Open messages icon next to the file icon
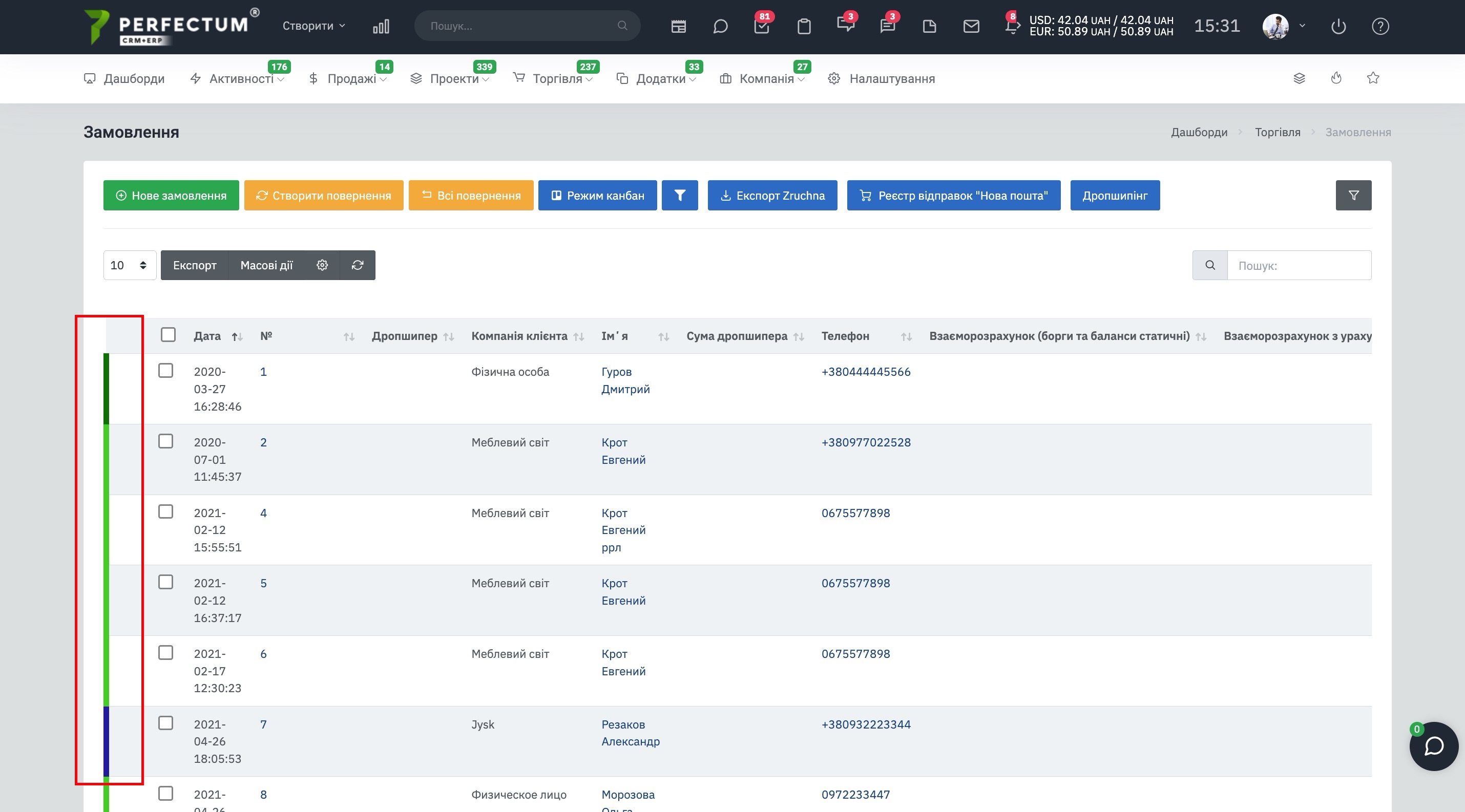Image resolution: width=1465 pixels, height=812 pixels. coord(888,25)
